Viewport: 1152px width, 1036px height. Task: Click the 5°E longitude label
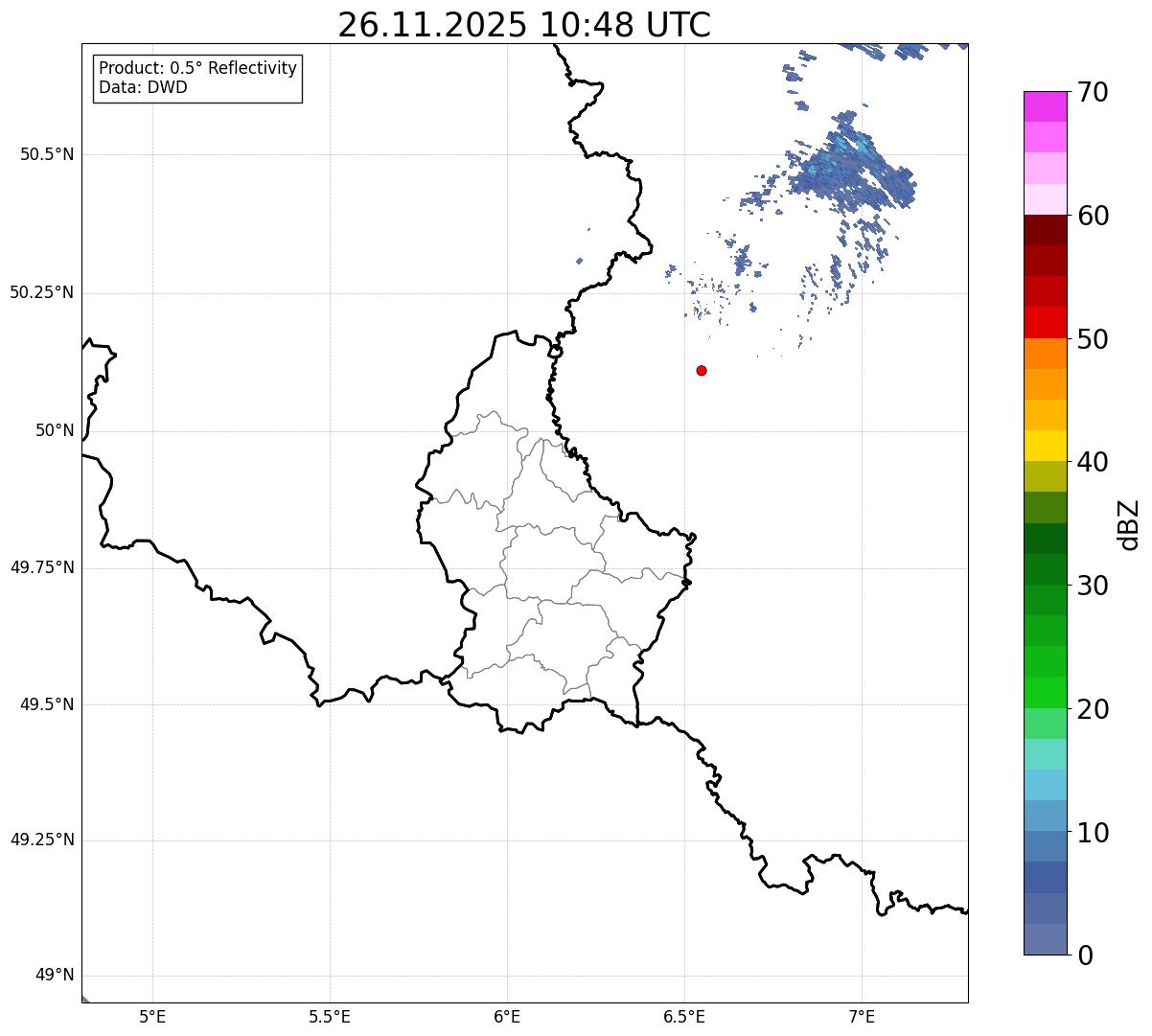point(152,1016)
